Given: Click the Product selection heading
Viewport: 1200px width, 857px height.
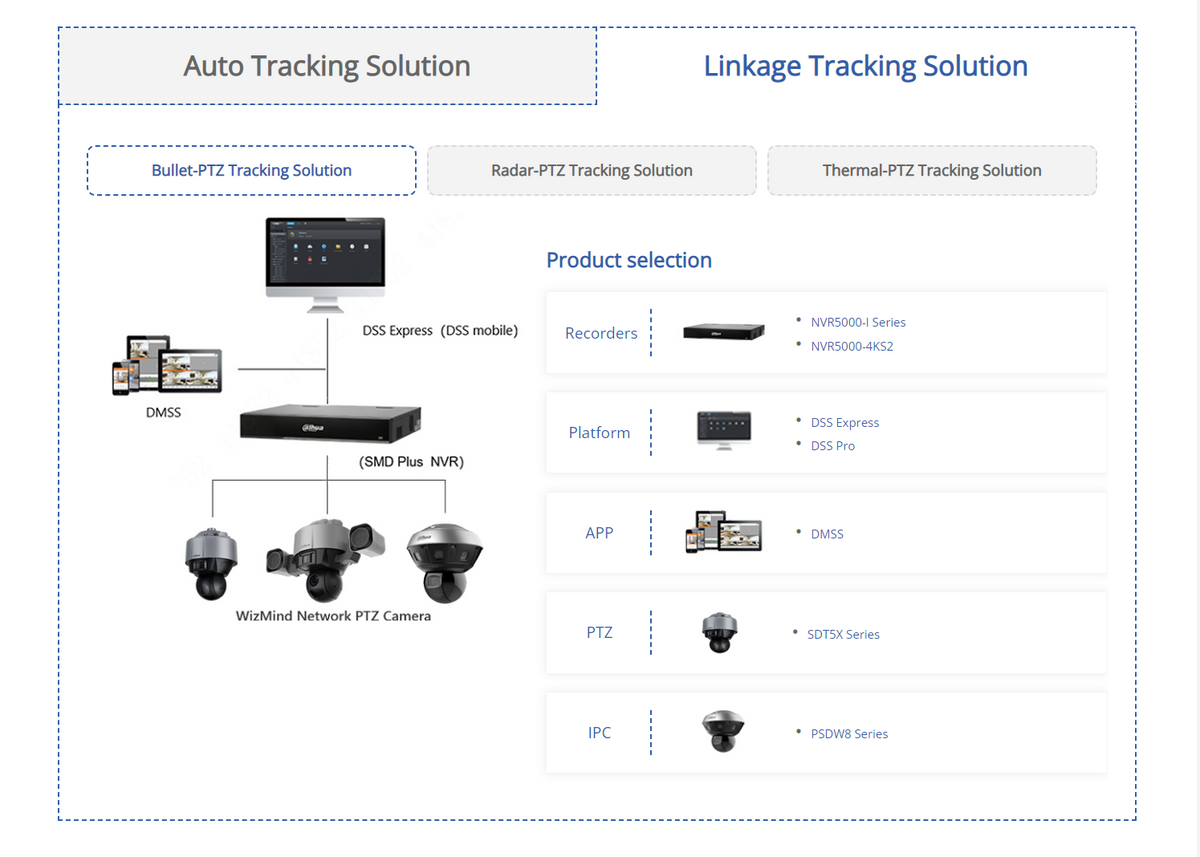Looking at the screenshot, I should point(629,260).
